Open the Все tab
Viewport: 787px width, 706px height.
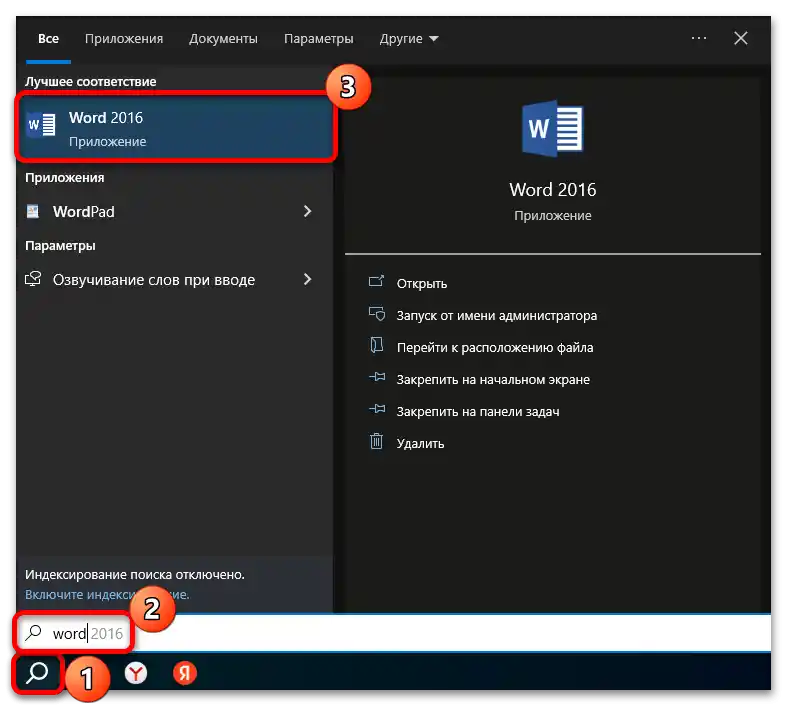tap(48, 39)
